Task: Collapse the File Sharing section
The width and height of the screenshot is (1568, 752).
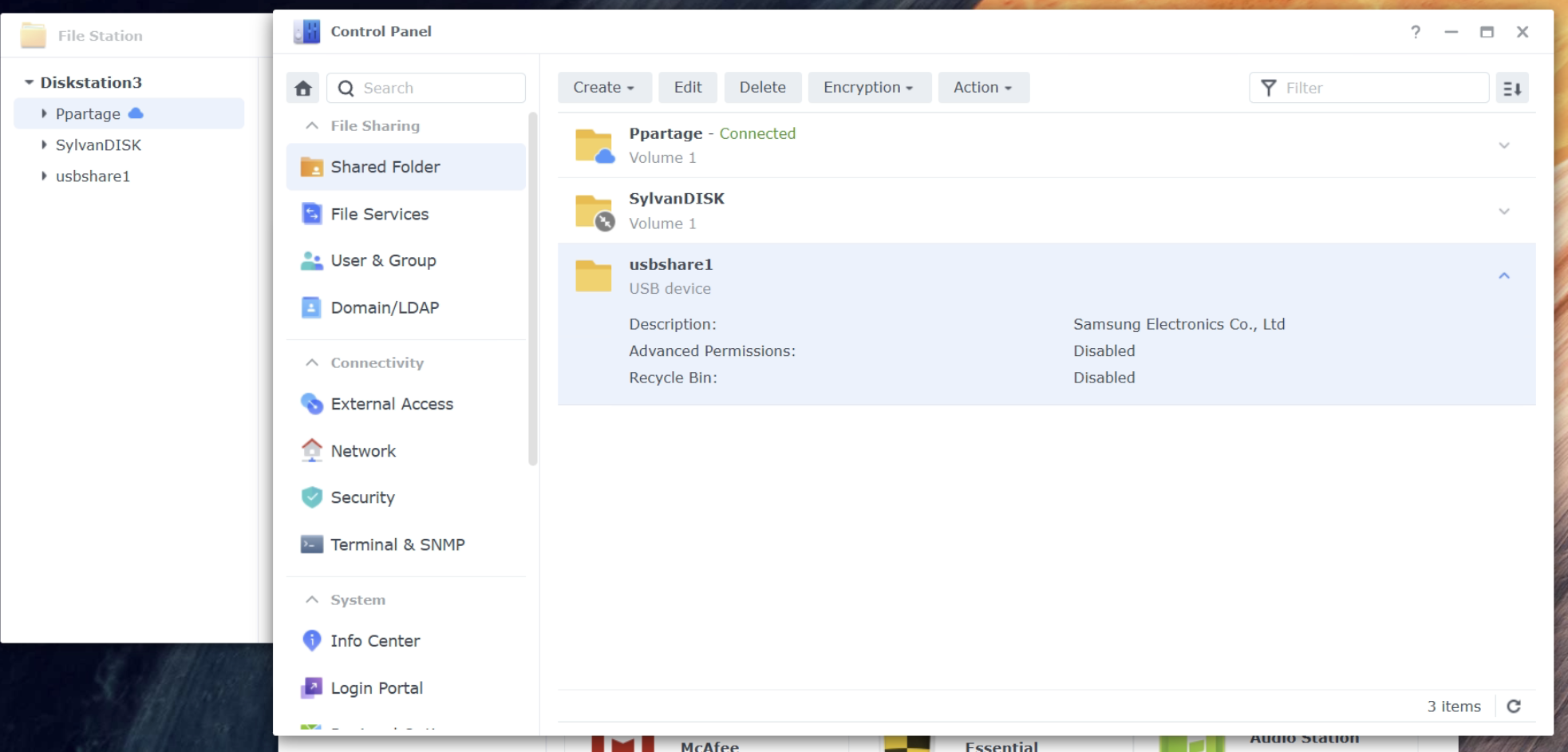Action: point(312,126)
